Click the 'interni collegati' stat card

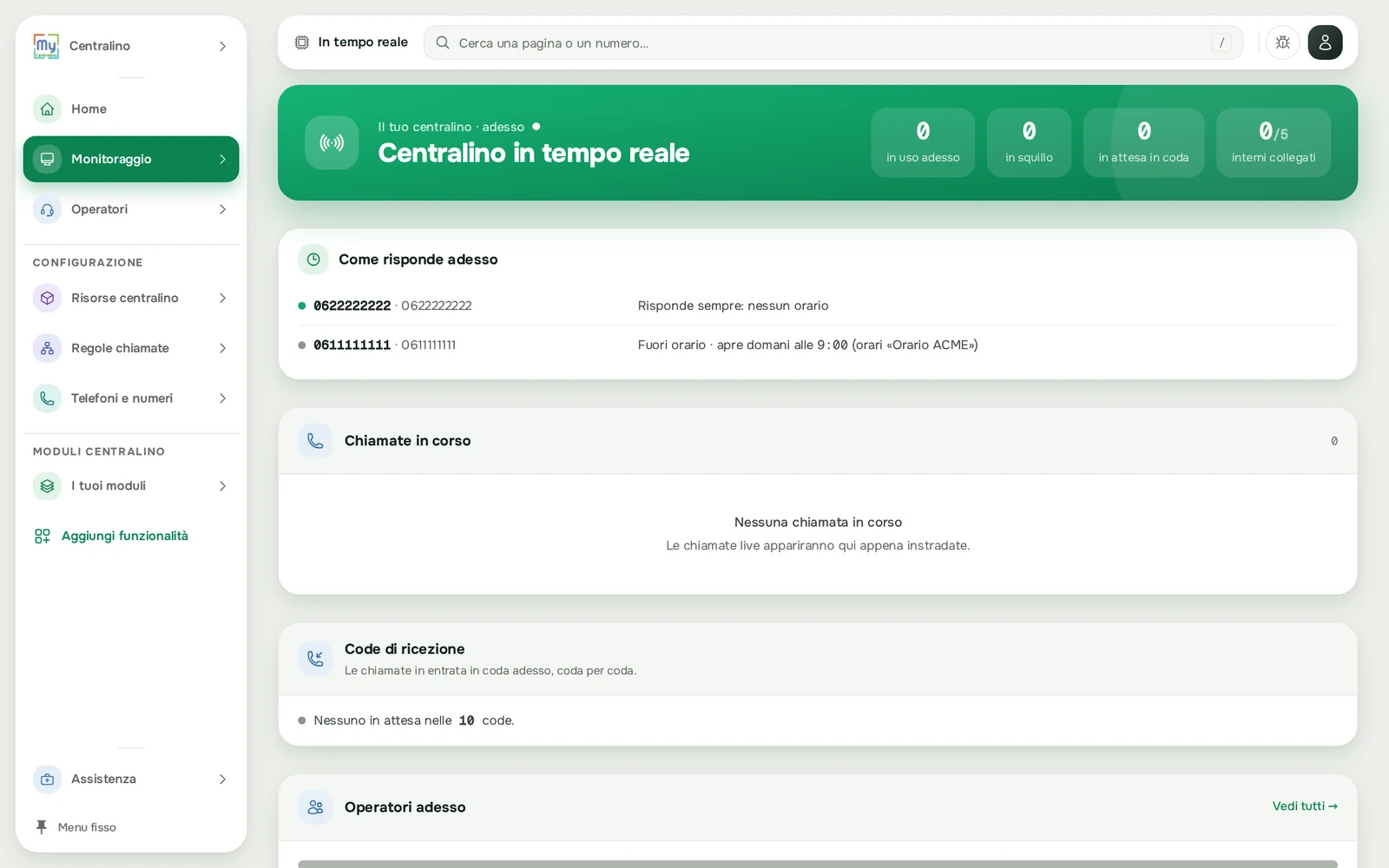1274,142
